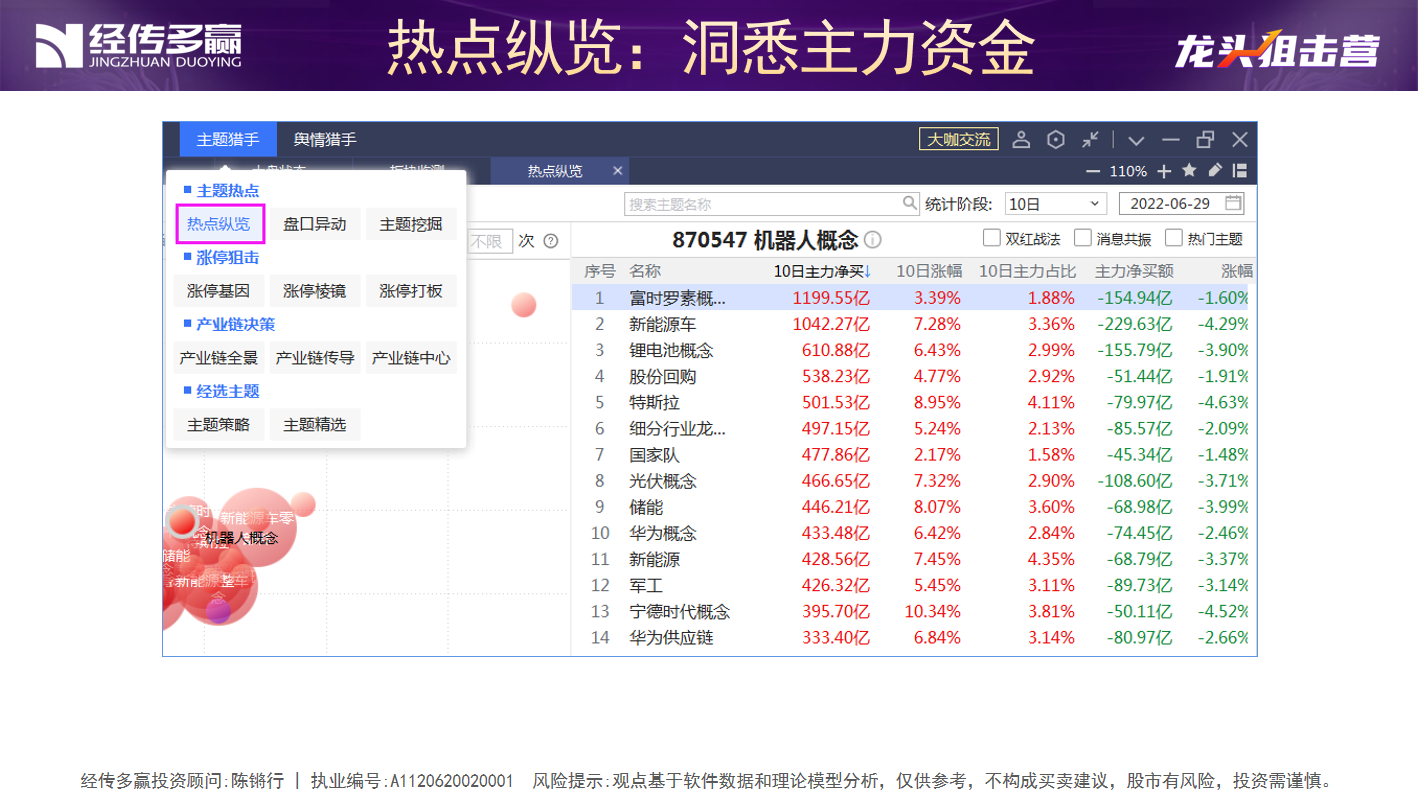
Task: Click the pencil edit icon
Action: (1215, 171)
